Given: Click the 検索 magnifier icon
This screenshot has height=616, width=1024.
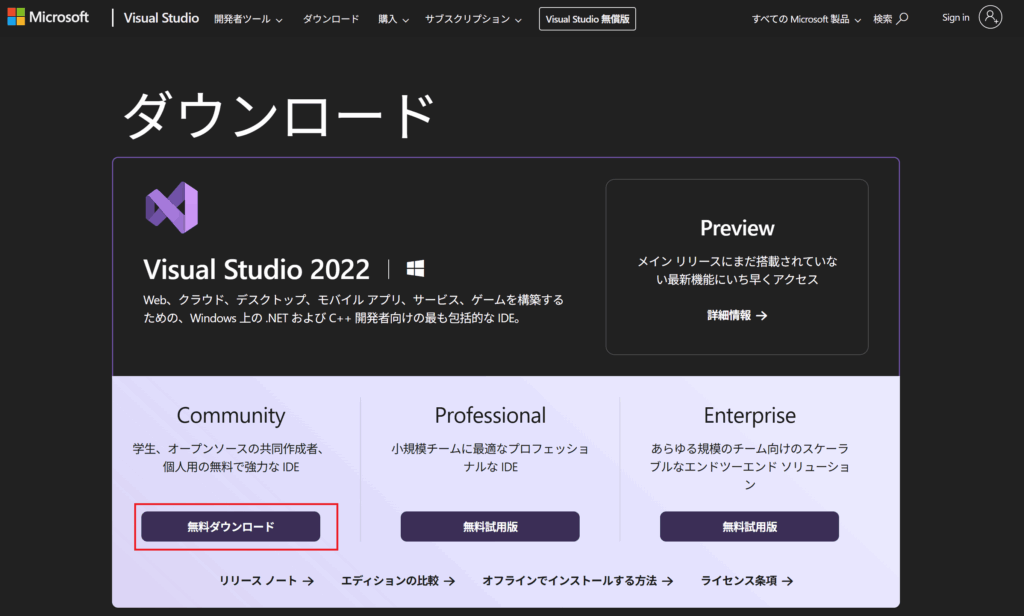Looking at the screenshot, I should (902, 19).
